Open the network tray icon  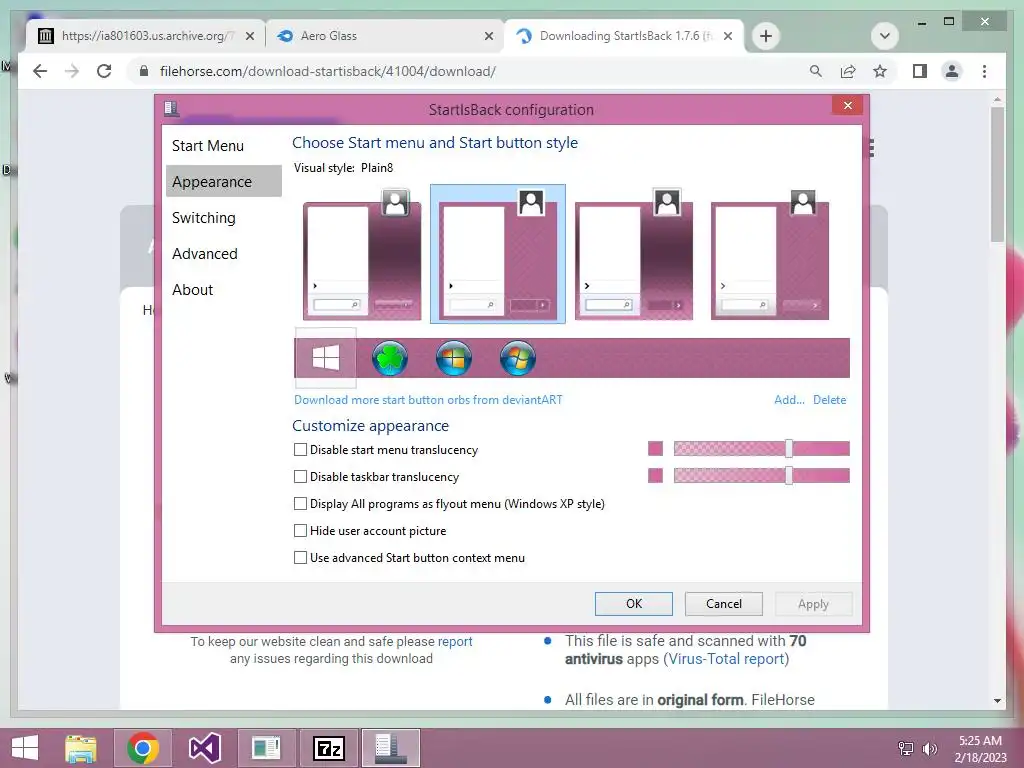(x=906, y=748)
